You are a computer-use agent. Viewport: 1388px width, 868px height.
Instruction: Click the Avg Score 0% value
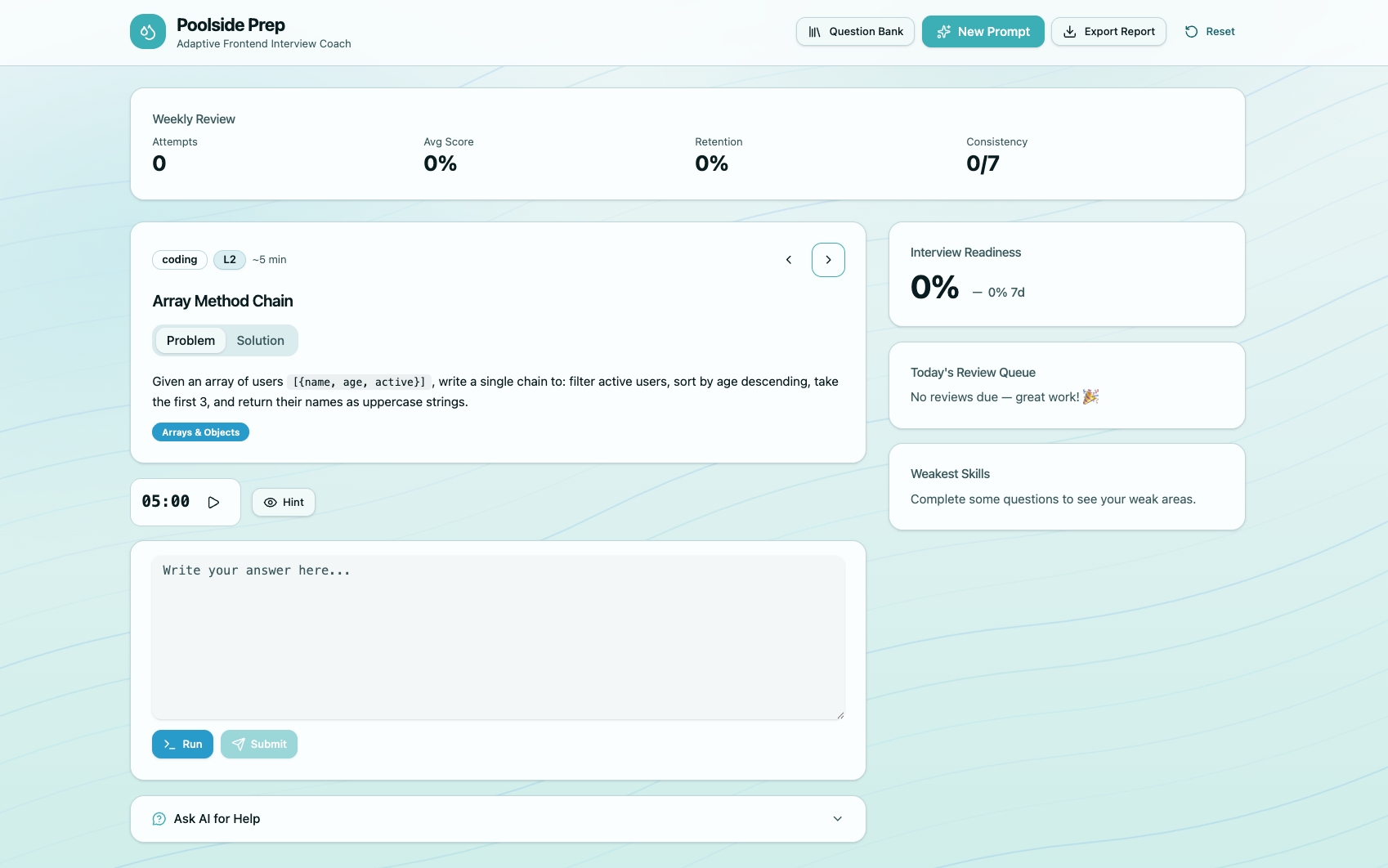click(x=440, y=163)
